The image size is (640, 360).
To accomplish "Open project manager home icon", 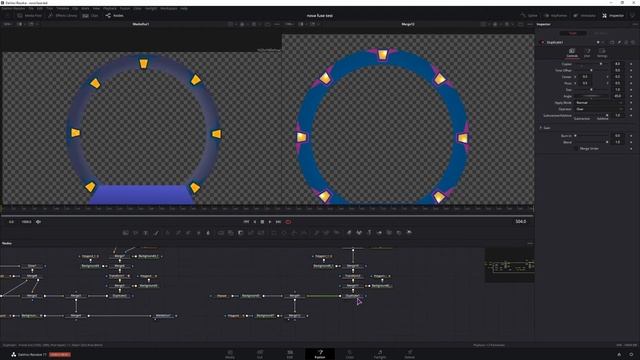I will (619, 354).
